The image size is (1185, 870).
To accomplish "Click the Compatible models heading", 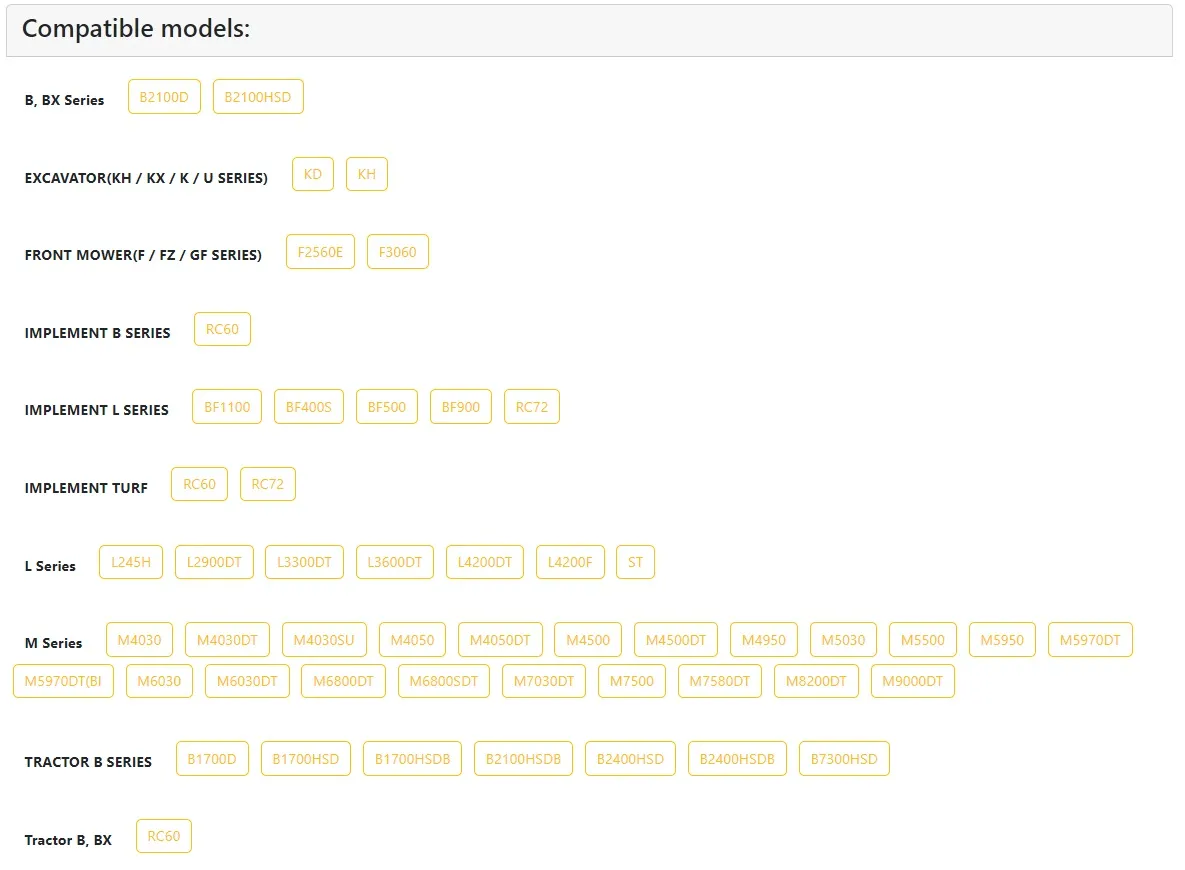I will (136, 29).
